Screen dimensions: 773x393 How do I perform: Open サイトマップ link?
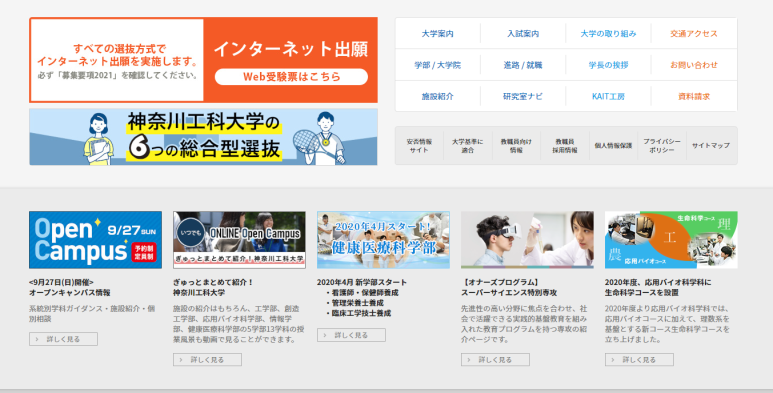coord(711,145)
